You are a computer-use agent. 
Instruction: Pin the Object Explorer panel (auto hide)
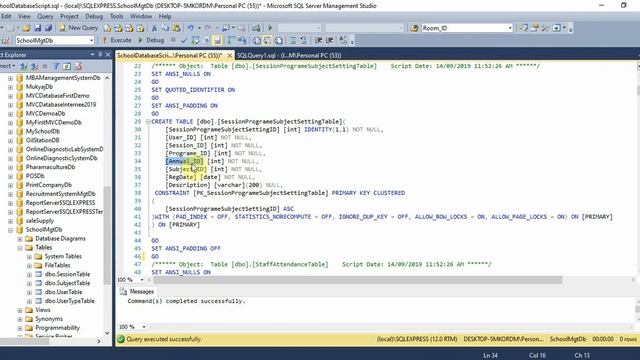(100, 54)
